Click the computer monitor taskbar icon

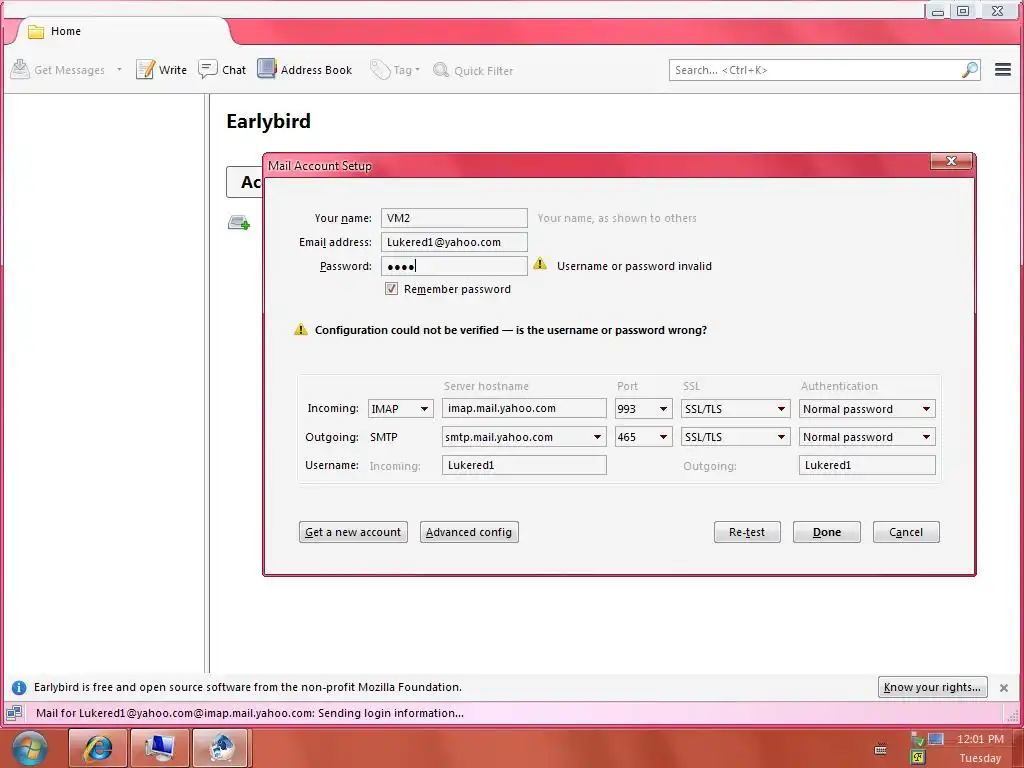click(x=159, y=748)
